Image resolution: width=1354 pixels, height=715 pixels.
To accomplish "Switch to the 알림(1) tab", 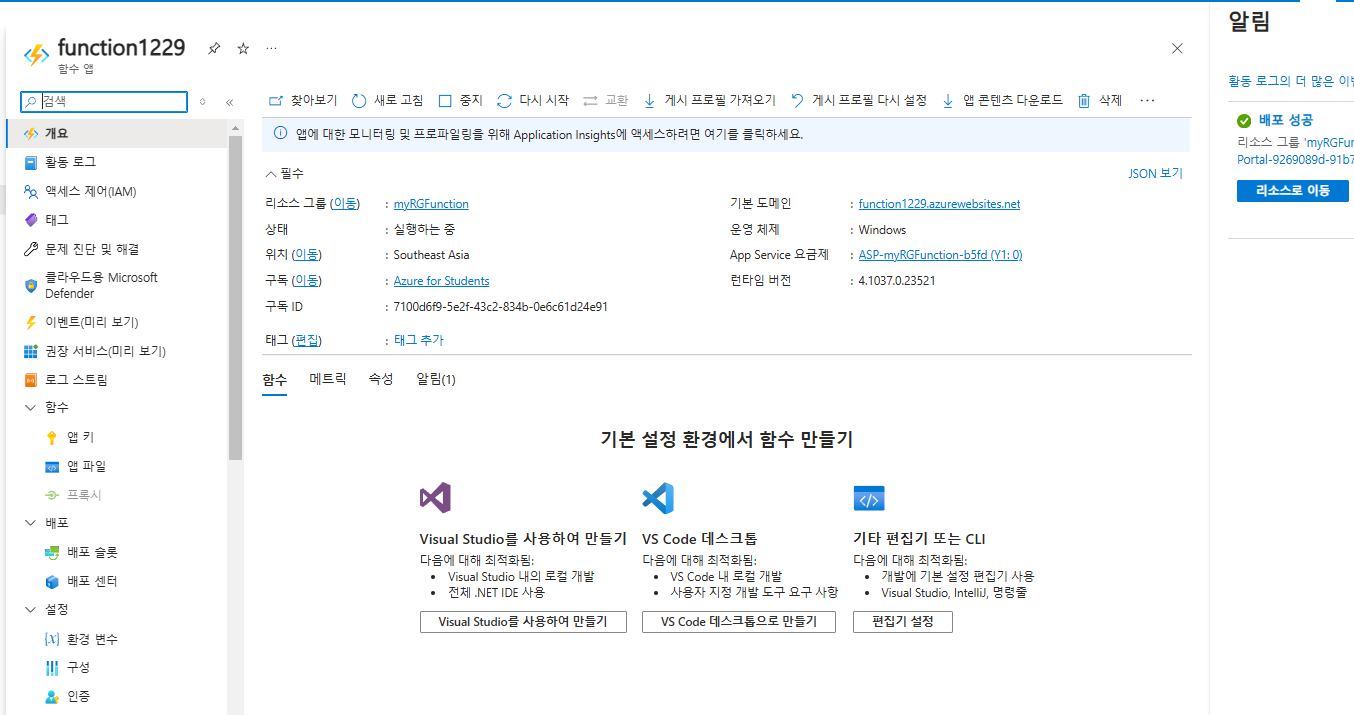I will tap(436, 380).
